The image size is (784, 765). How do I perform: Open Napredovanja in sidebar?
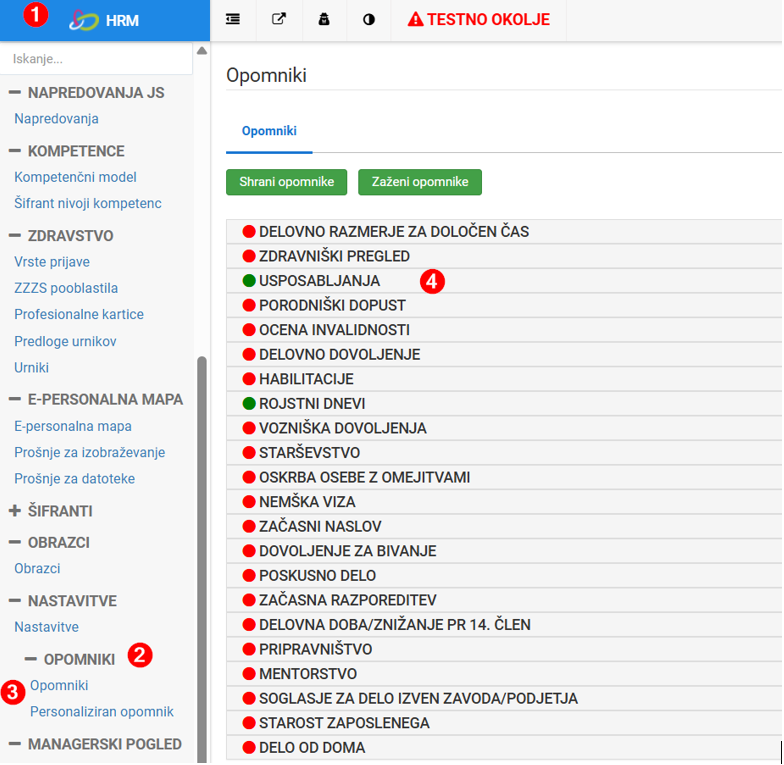56,118
